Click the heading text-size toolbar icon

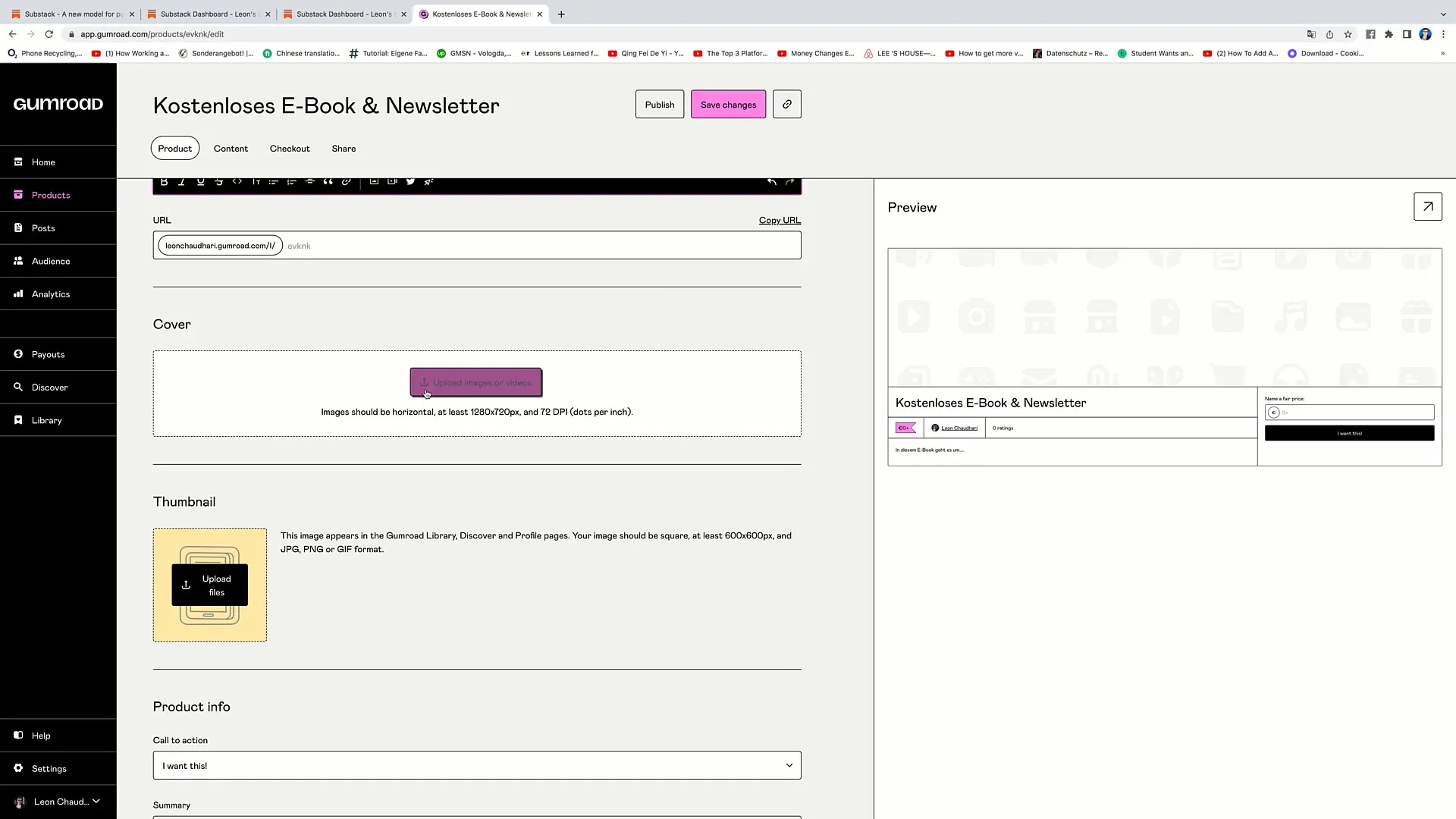click(x=256, y=181)
